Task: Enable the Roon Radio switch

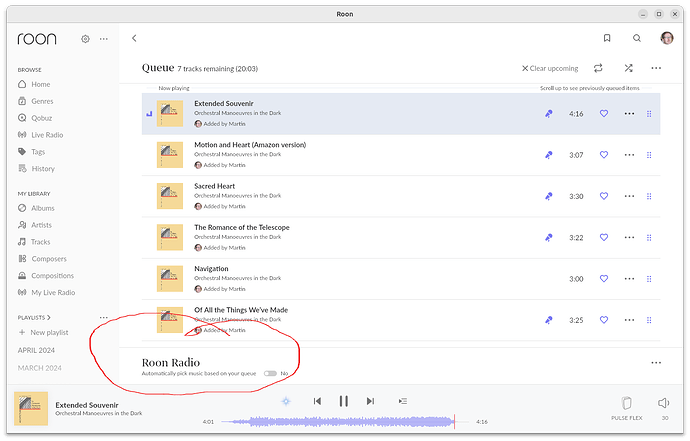Action: pos(270,374)
